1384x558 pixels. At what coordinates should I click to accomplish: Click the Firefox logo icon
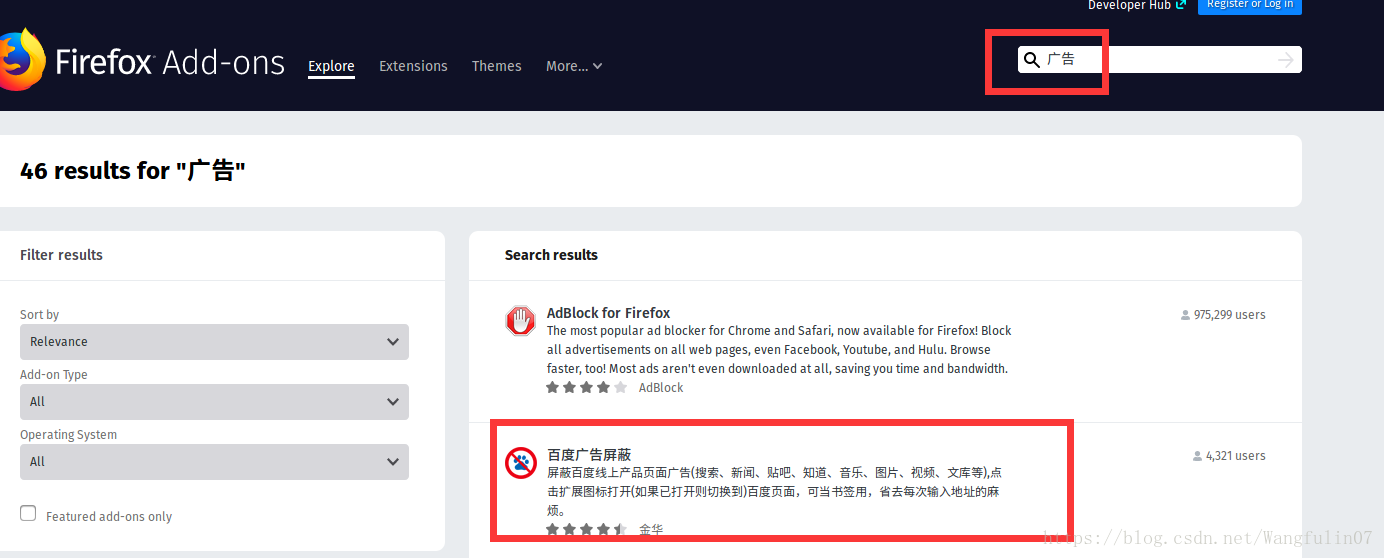21,60
